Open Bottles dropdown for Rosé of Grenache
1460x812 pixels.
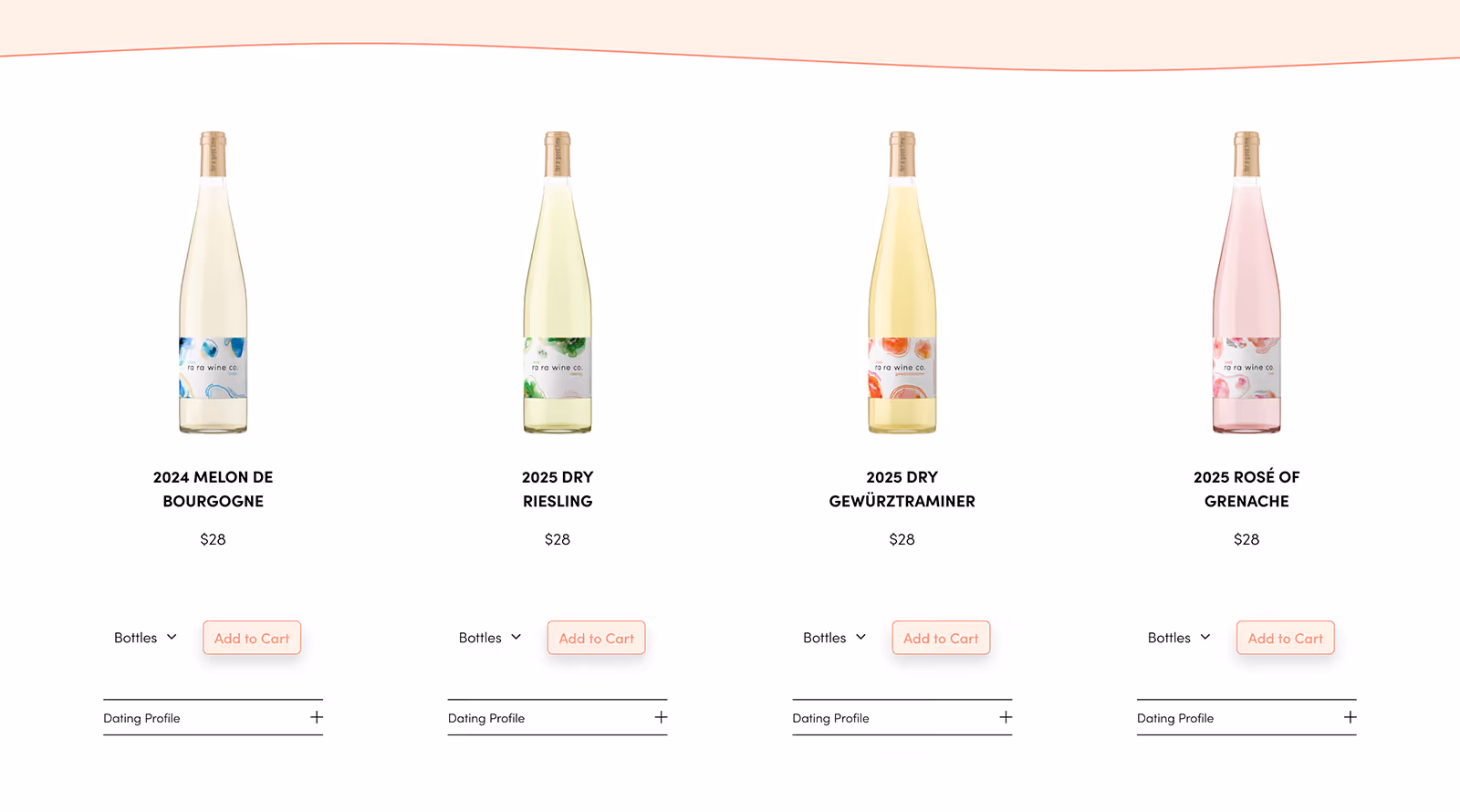pyautogui.click(x=1179, y=638)
